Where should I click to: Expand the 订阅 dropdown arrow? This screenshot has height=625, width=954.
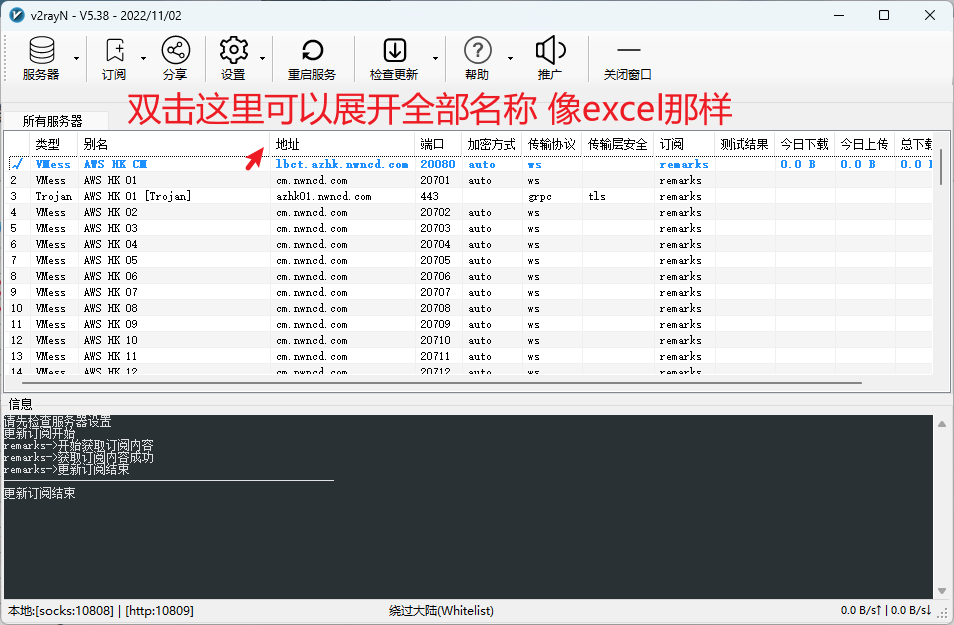144,58
